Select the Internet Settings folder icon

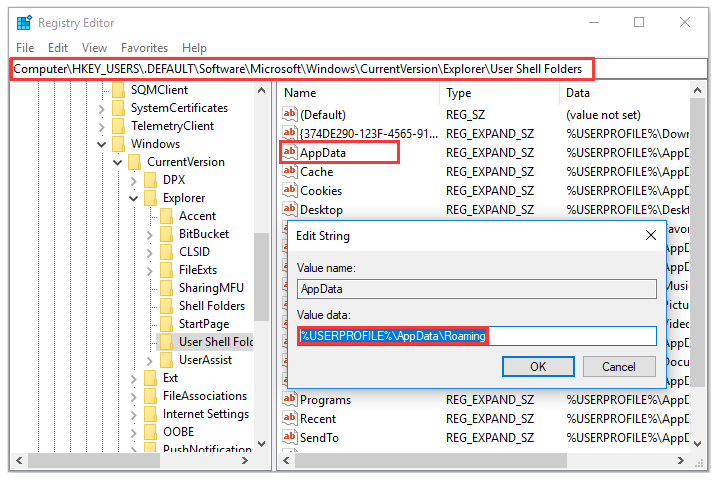pos(151,414)
